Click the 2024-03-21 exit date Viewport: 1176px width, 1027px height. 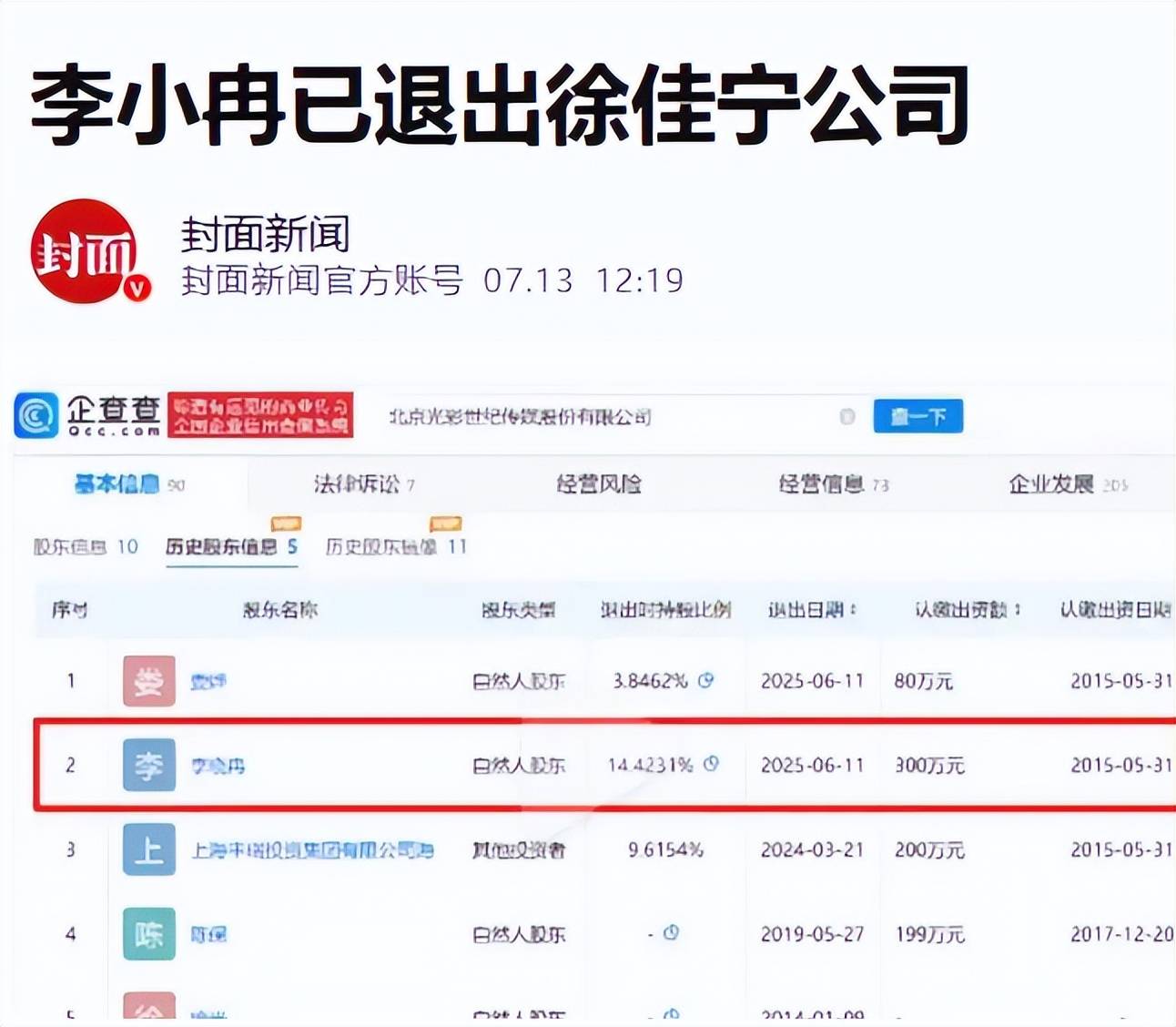812,849
